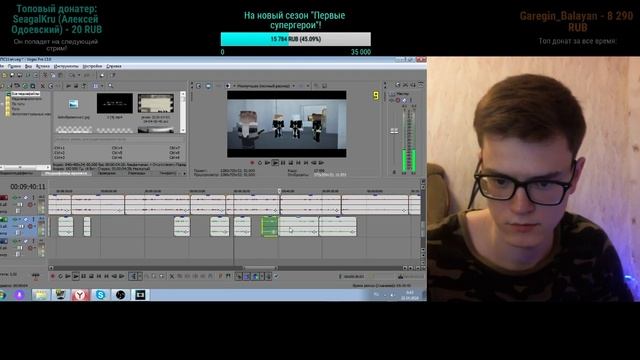The height and width of the screenshot is (360, 640).
Task: Switch to the Переходы tab
Action: point(137,173)
